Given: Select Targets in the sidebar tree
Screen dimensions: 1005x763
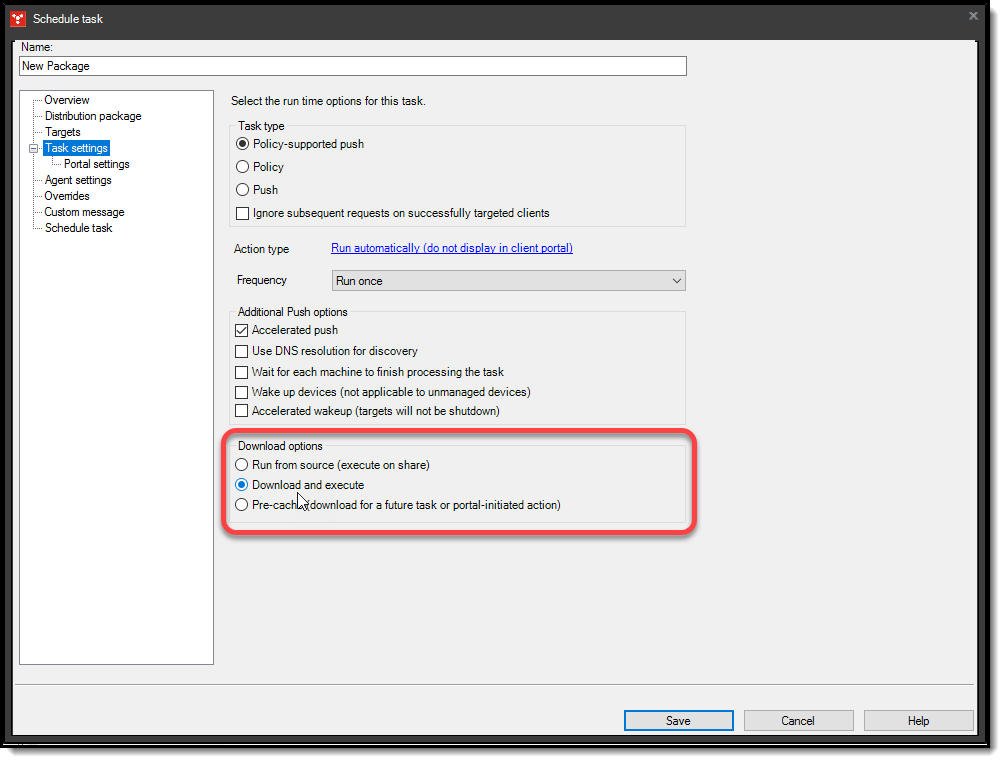Looking at the screenshot, I should 62,131.
